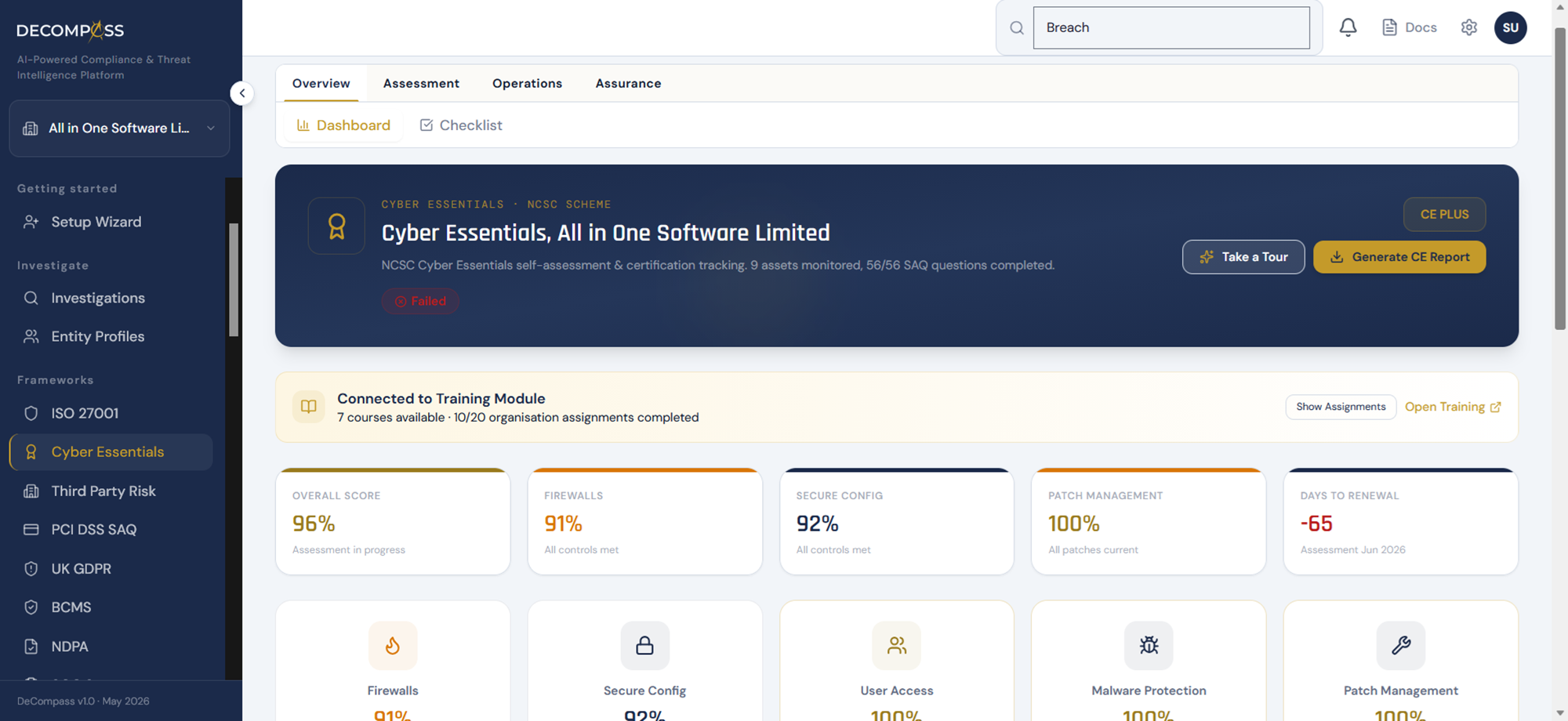Click the scroll-down arrow of page scrollbar
The width and height of the screenshot is (1568, 721).
click(1560, 712)
